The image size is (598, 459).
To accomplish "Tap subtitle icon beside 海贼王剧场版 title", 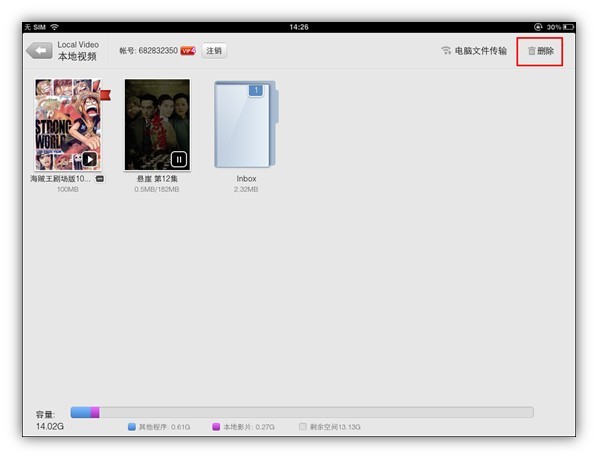I will tap(100, 179).
